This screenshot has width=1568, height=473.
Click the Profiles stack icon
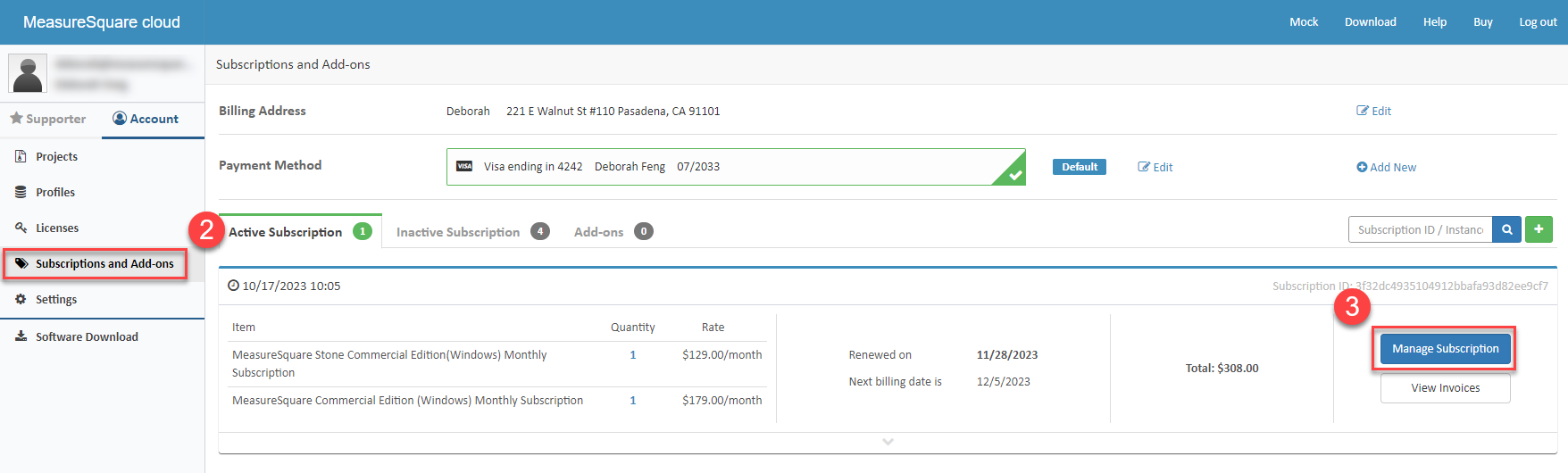tap(21, 192)
